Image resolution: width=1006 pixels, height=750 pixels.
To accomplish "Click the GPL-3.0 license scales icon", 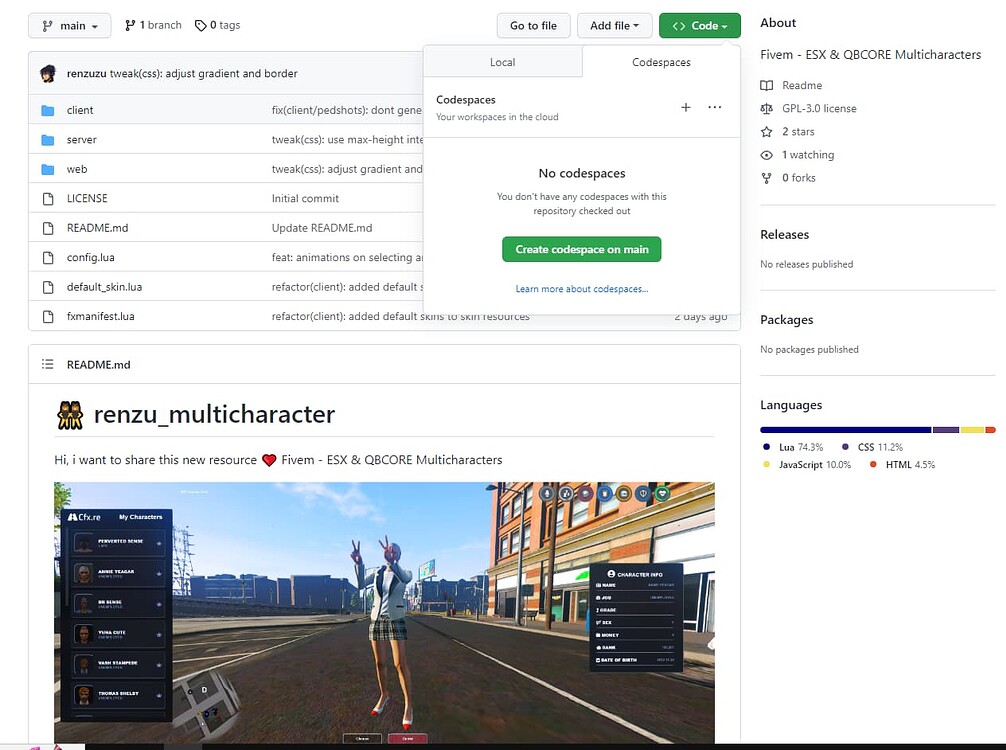I will pyautogui.click(x=766, y=108).
